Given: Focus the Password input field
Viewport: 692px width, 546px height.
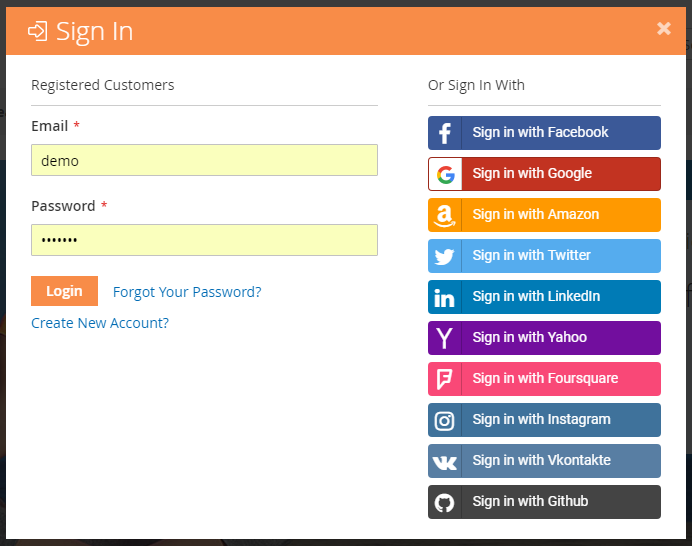Looking at the screenshot, I should [x=204, y=240].
